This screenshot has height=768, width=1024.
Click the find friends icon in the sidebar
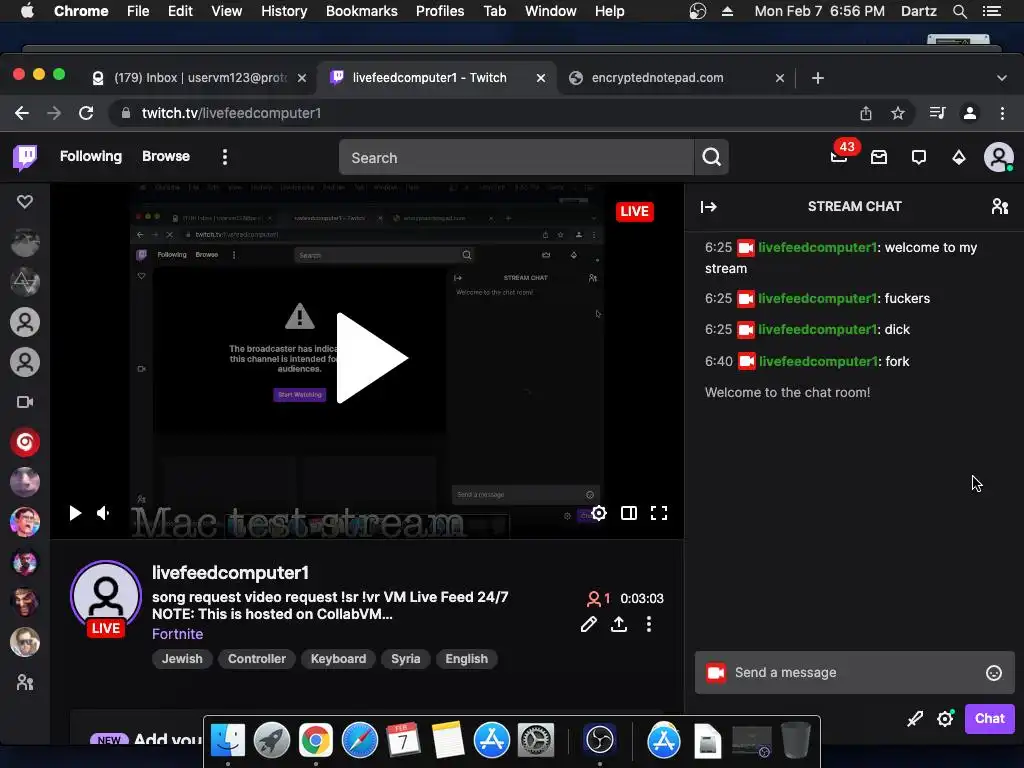pos(25,682)
